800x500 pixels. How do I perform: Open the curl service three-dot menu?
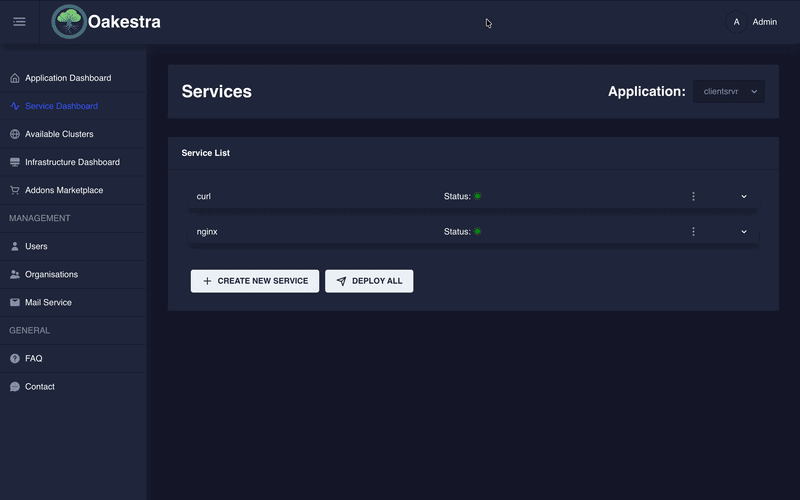(x=693, y=197)
